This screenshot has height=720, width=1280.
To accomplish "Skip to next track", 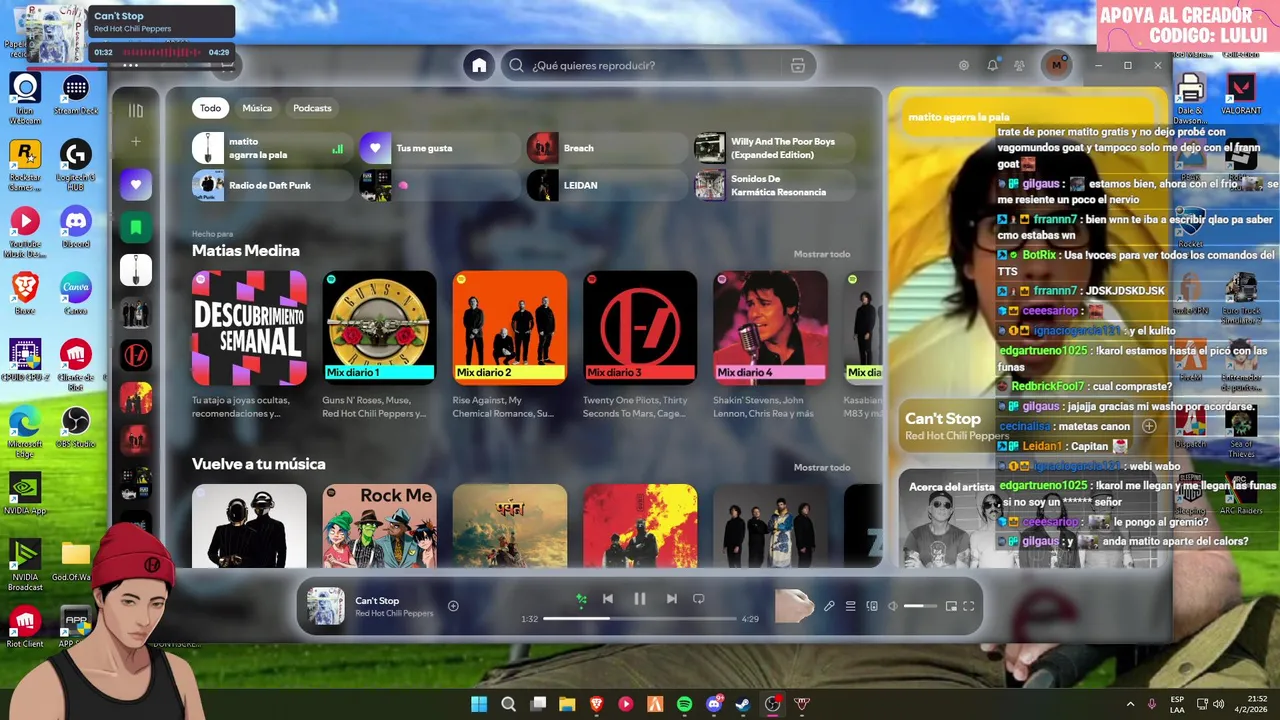I will tap(672, 599).
